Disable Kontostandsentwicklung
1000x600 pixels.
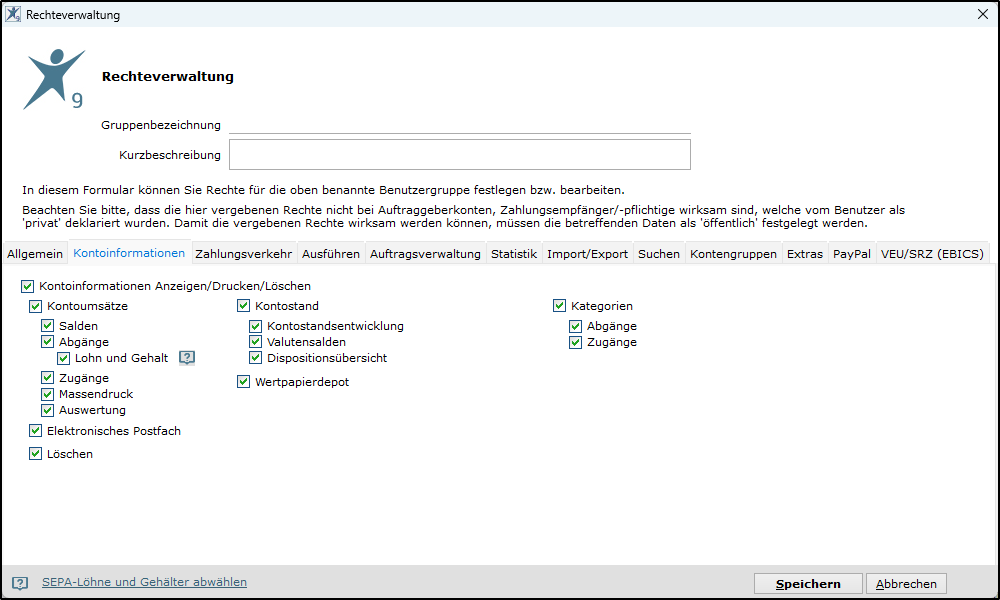pos(255,326)
